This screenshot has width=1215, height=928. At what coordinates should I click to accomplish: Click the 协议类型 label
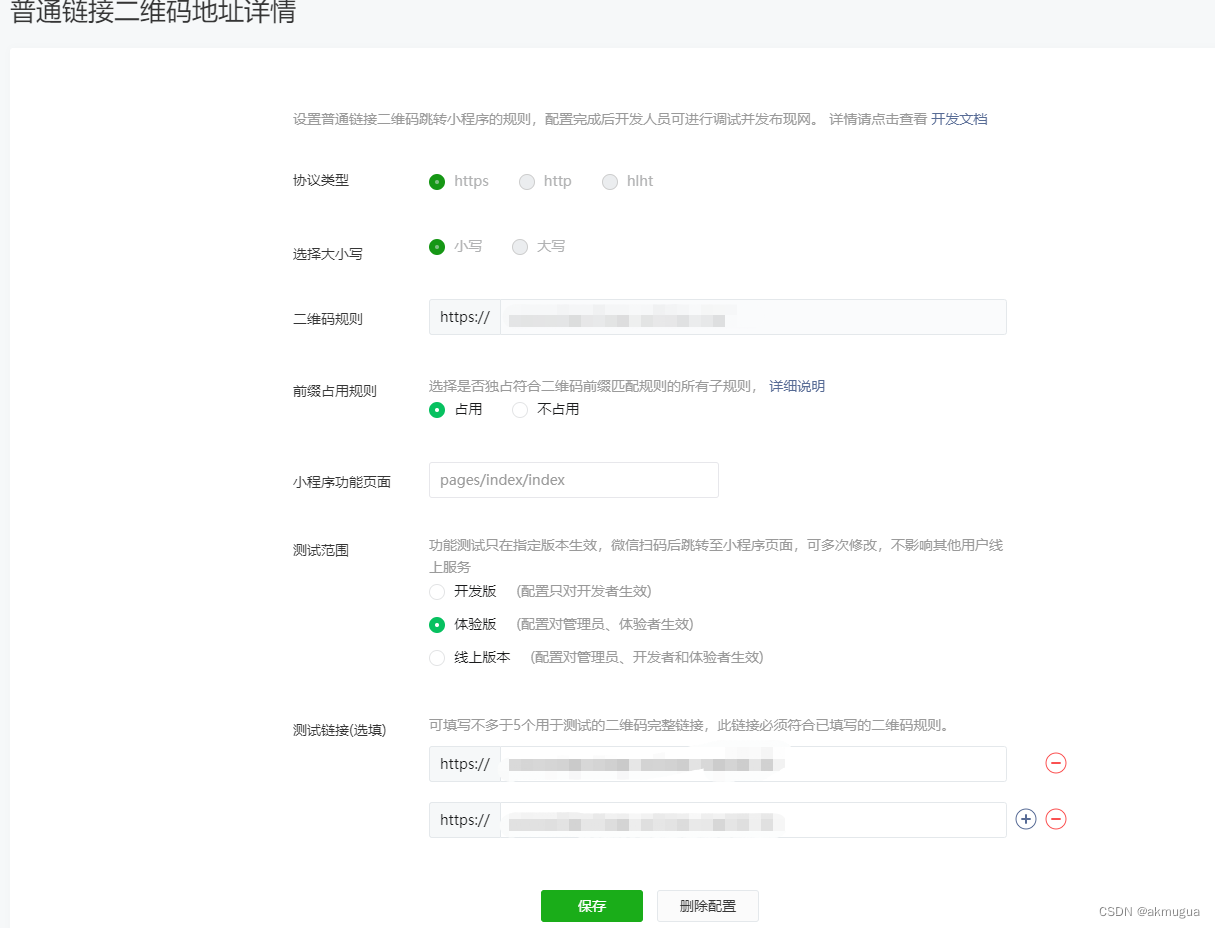click(x=321, y=181)
